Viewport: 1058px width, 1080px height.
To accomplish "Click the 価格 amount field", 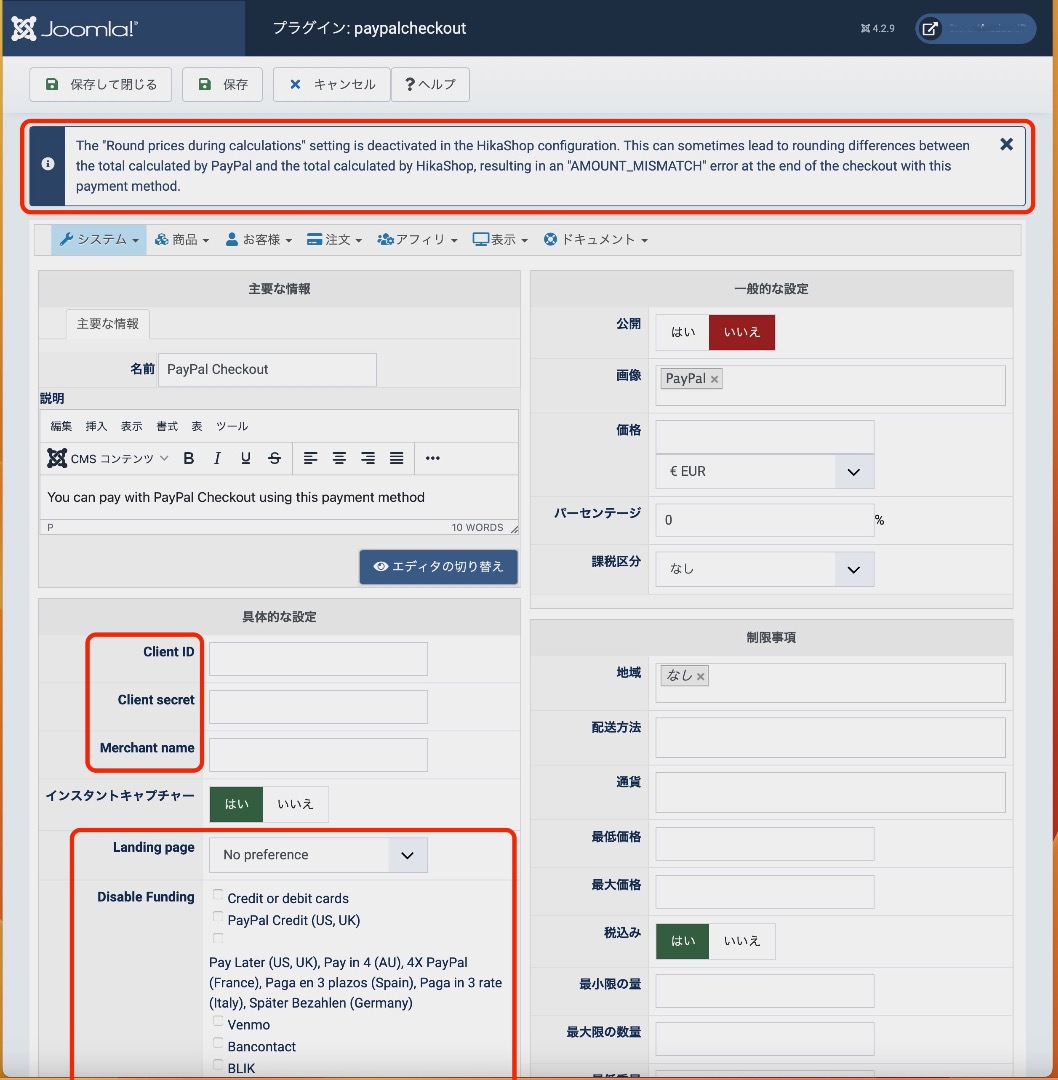I will coord(765,437).
